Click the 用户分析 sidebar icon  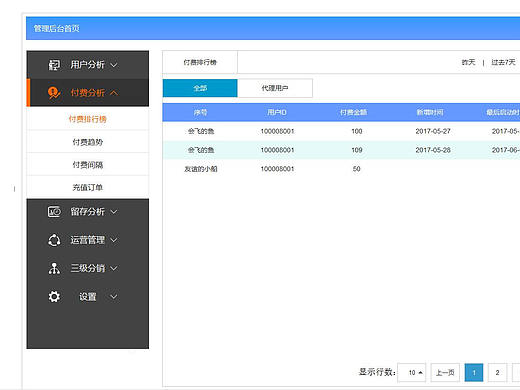coord(54,65)
